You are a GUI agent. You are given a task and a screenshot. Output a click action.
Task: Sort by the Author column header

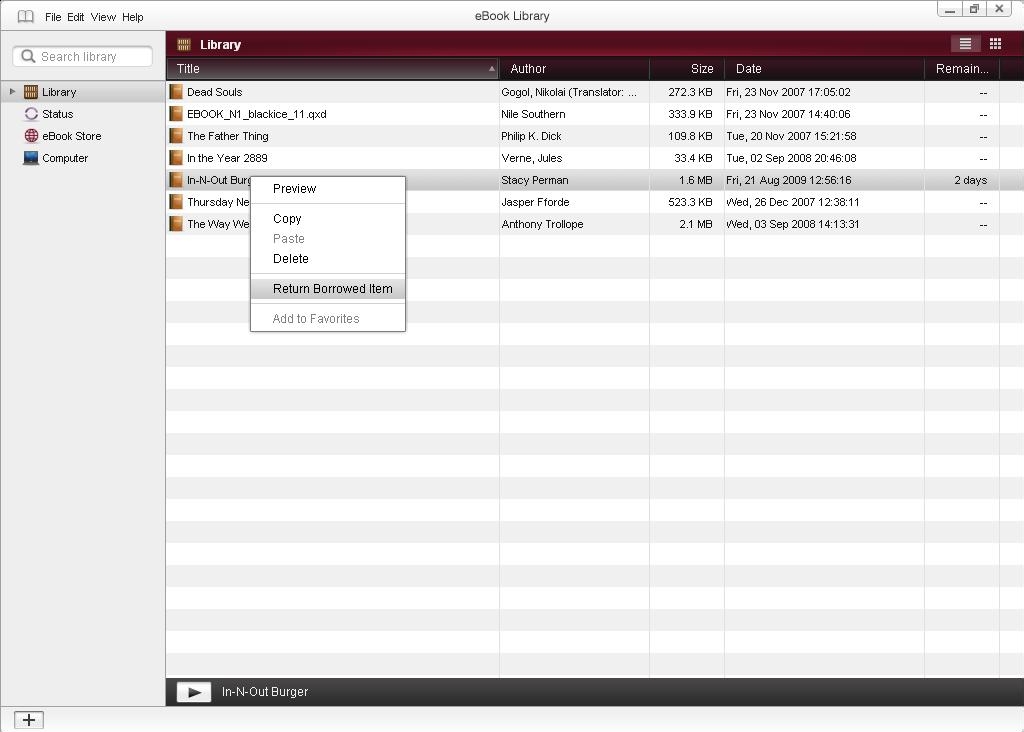tap(574, 69)
